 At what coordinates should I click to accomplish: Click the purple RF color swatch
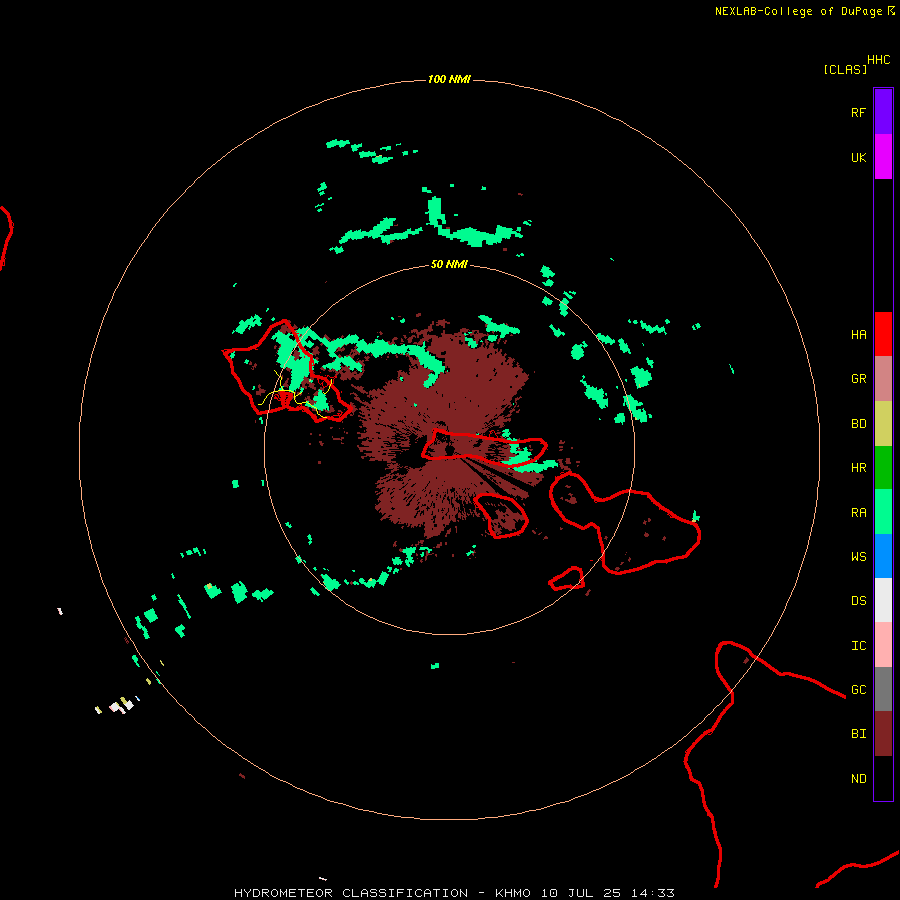(883, 112)
